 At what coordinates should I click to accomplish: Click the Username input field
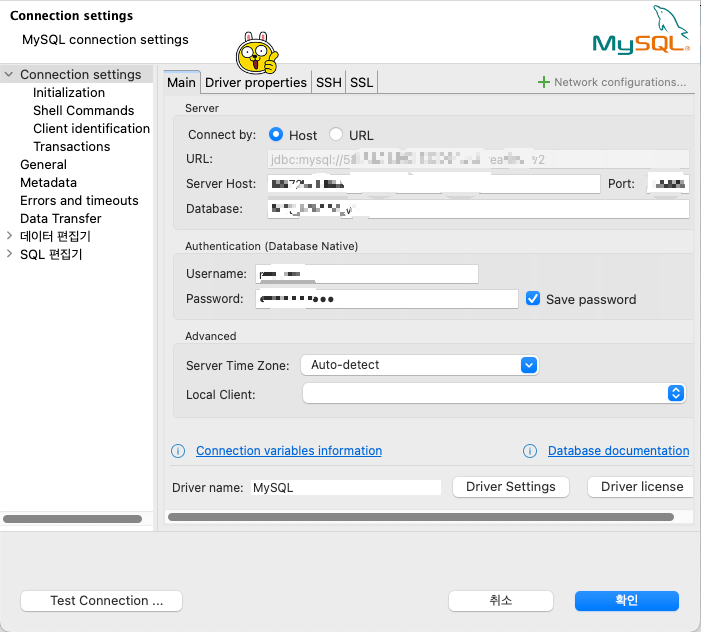coord(367,274)
